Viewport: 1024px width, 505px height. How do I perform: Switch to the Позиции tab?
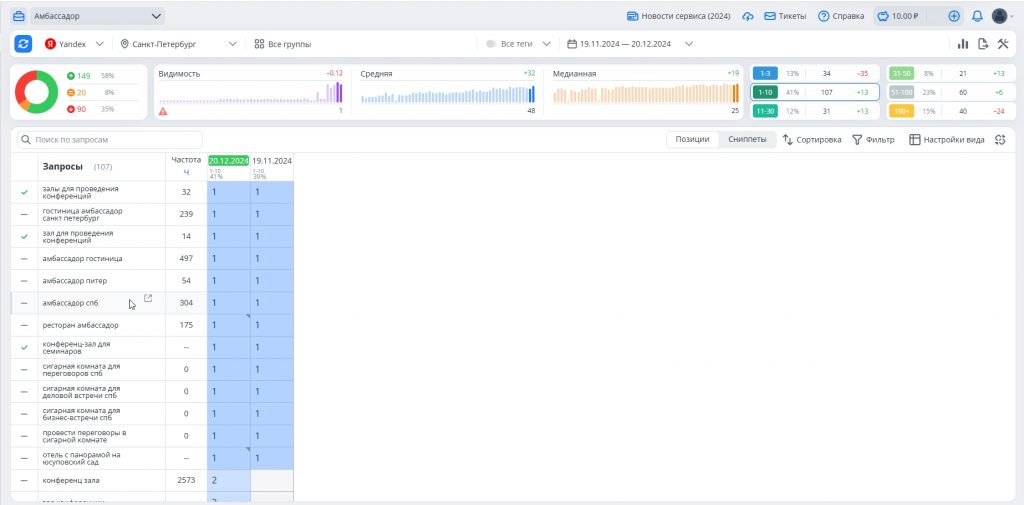point(692,140)
